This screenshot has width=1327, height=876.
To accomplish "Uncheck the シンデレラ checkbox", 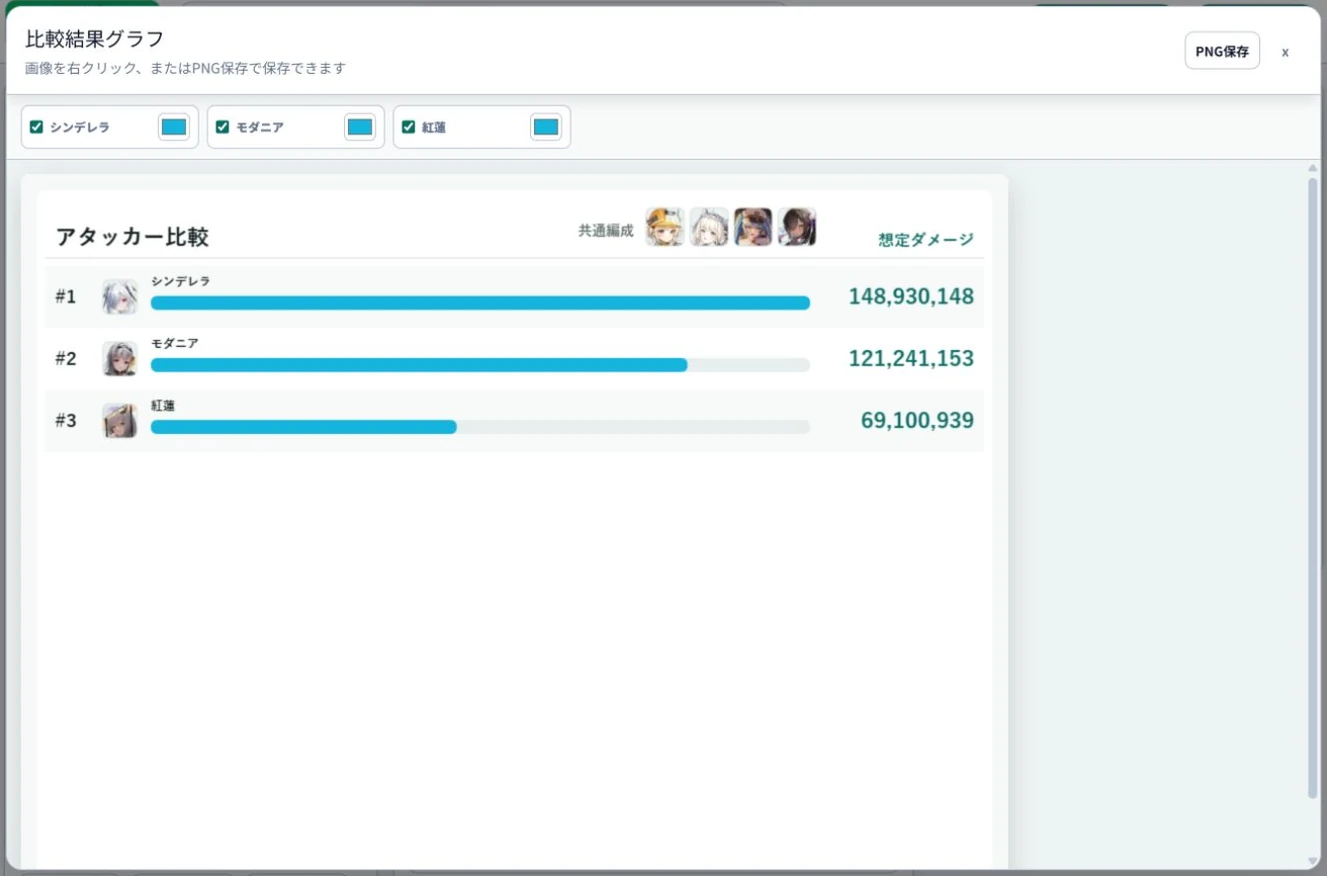I will point(37,127).
